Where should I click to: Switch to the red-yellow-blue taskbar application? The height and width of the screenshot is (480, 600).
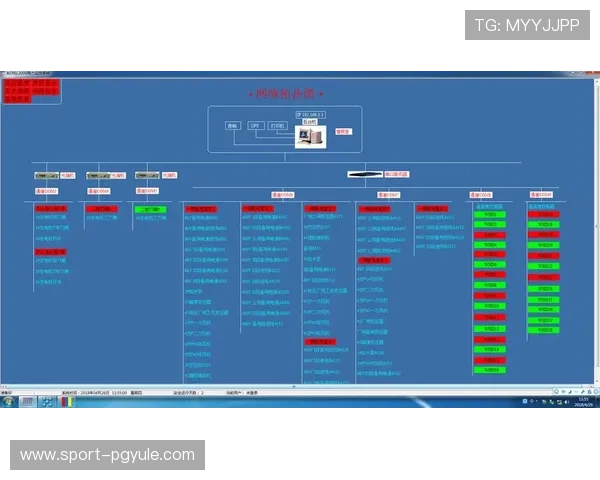pos(66,402)
